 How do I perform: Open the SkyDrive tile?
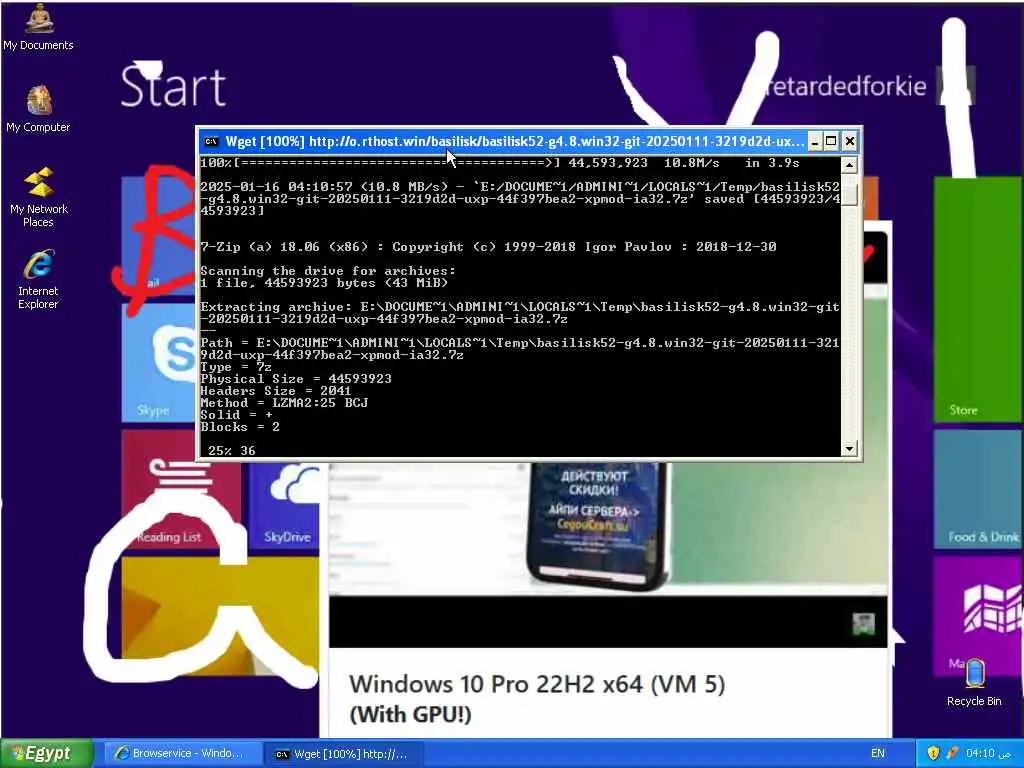tap(285, 506)
